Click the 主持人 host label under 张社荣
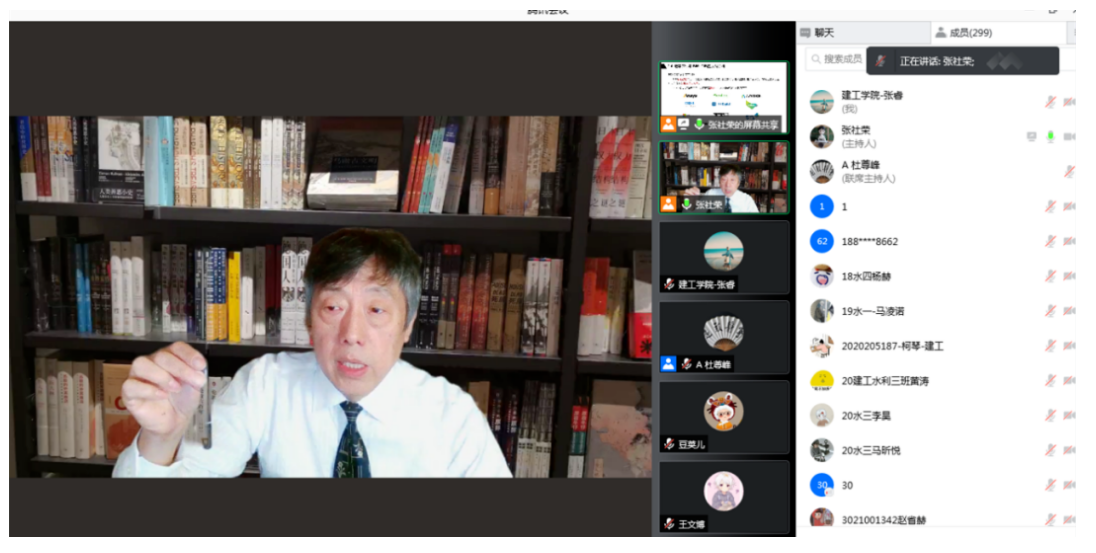The width and height of the screenshot is (1096, 553). click(x=858, y=144)
